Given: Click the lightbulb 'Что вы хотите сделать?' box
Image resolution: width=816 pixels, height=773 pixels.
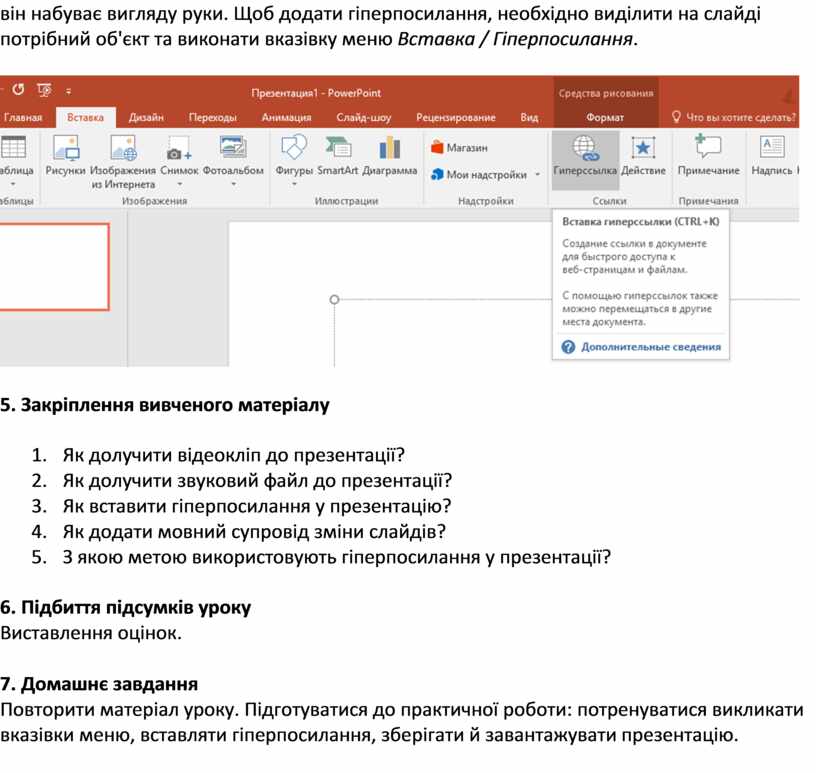Looking at the screenshot, I should (x=734, y=117).
